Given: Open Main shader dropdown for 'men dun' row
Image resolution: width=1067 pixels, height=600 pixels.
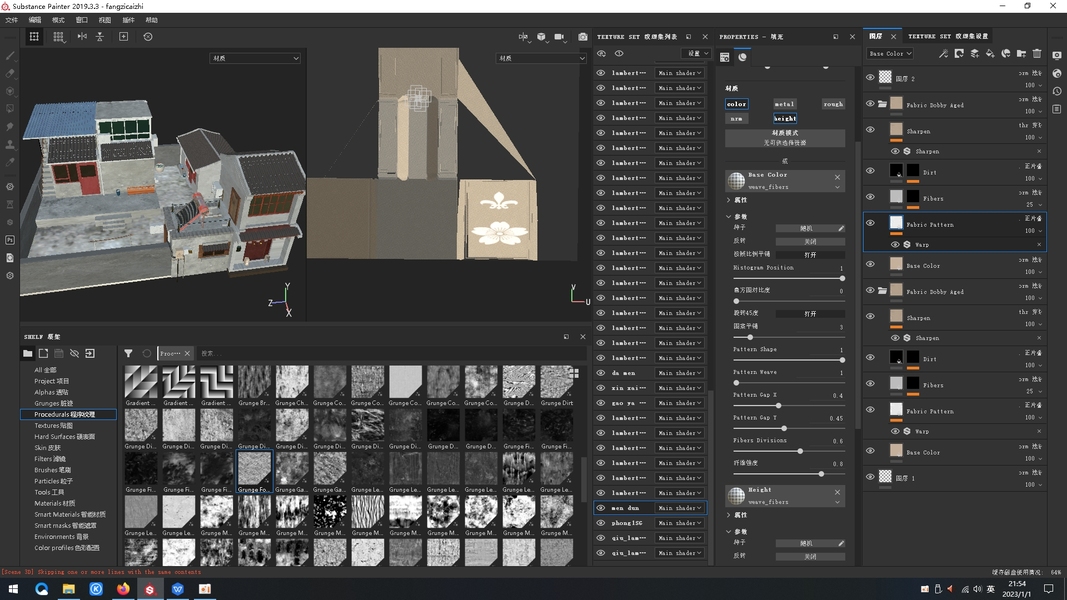Looking at the screenshot, I should tap(679, 507).
